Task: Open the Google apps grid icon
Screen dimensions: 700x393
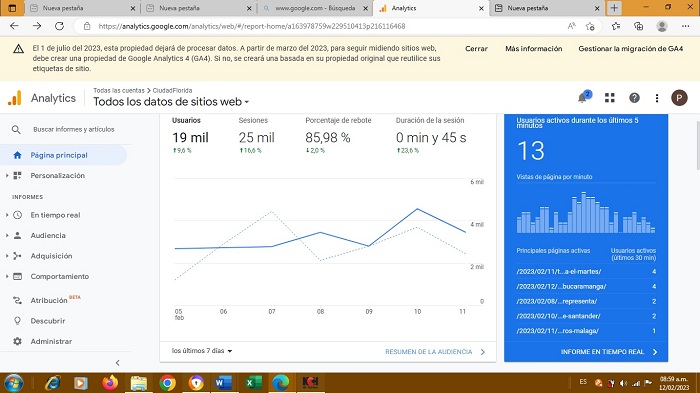Action: [610, 98]
